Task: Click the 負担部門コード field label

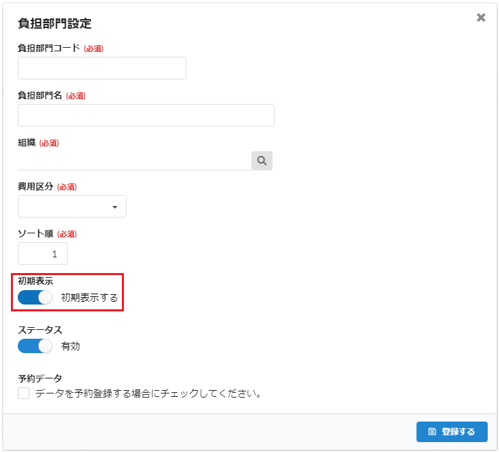Action: point(49,48)
